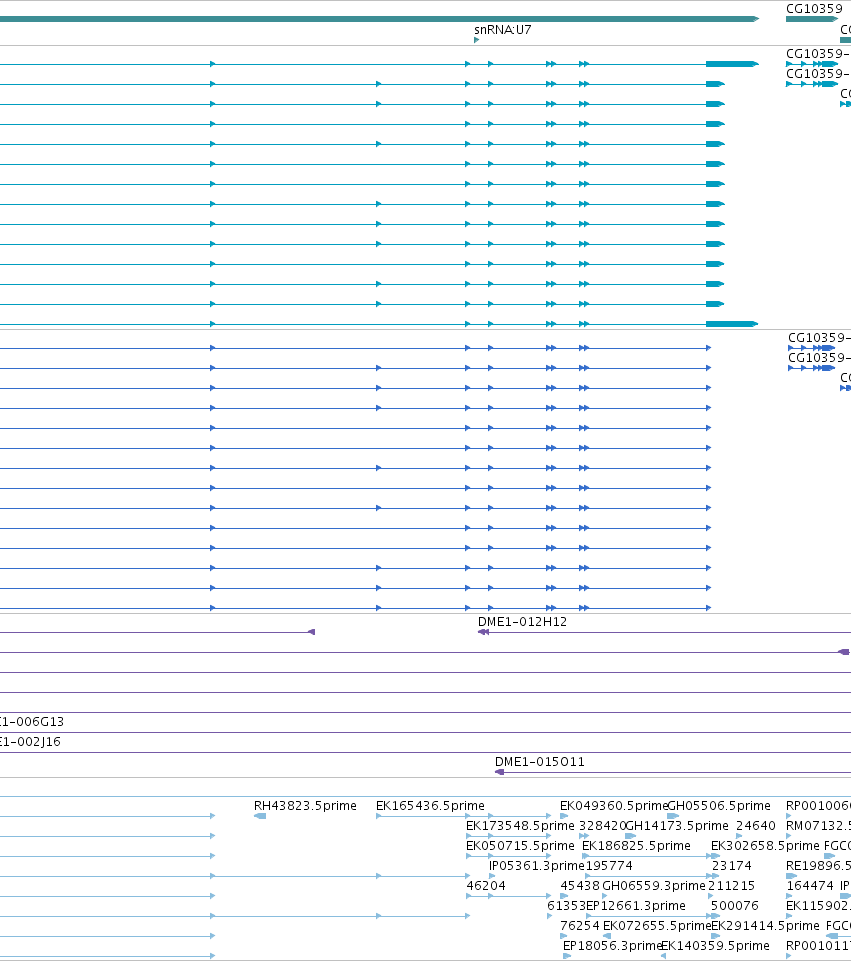Select the EP12661.3prime EST label

pos(636,906)
